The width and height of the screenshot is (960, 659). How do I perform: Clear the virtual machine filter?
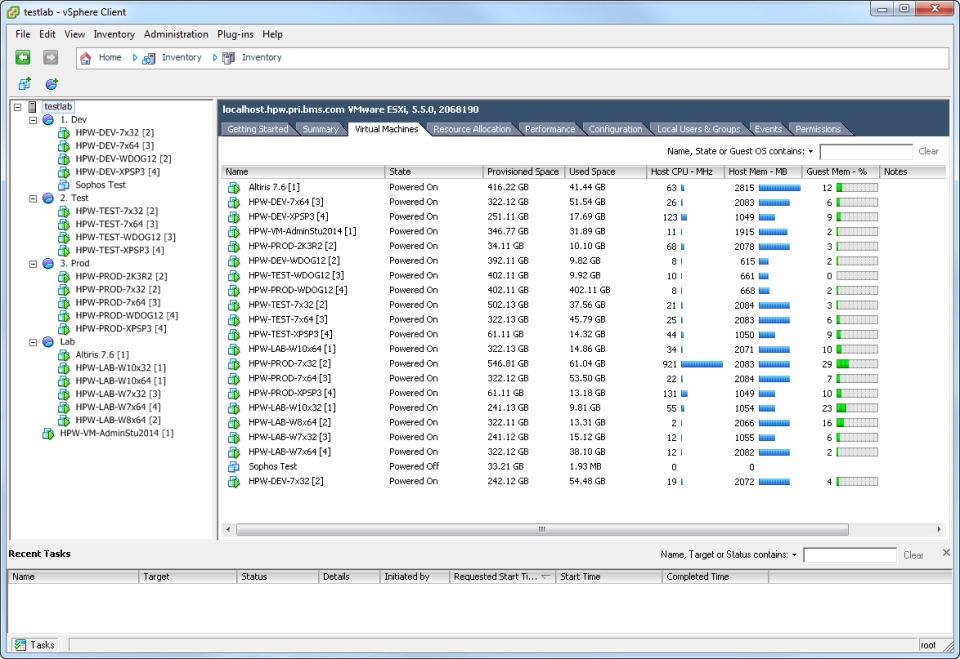pos(928,151)
